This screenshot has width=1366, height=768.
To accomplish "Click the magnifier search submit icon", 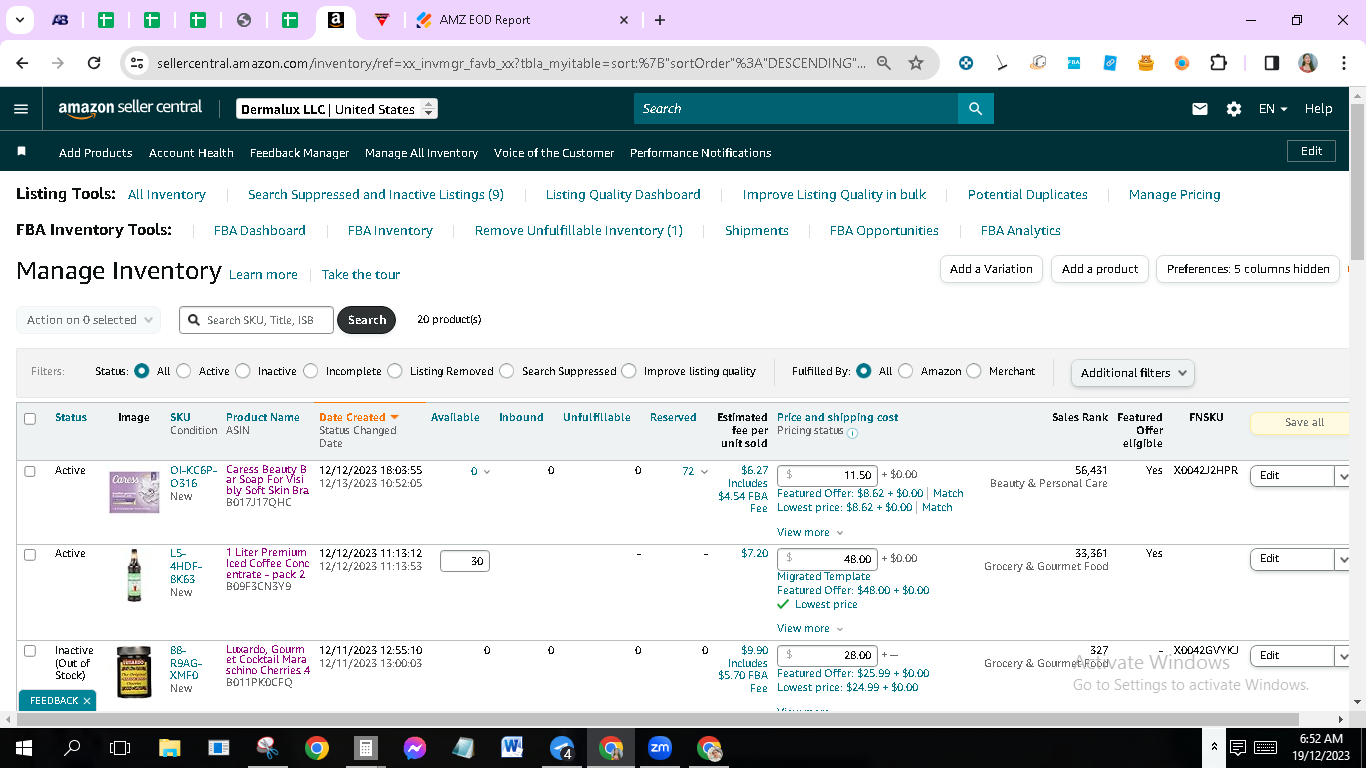I will [x=975, y=109].
